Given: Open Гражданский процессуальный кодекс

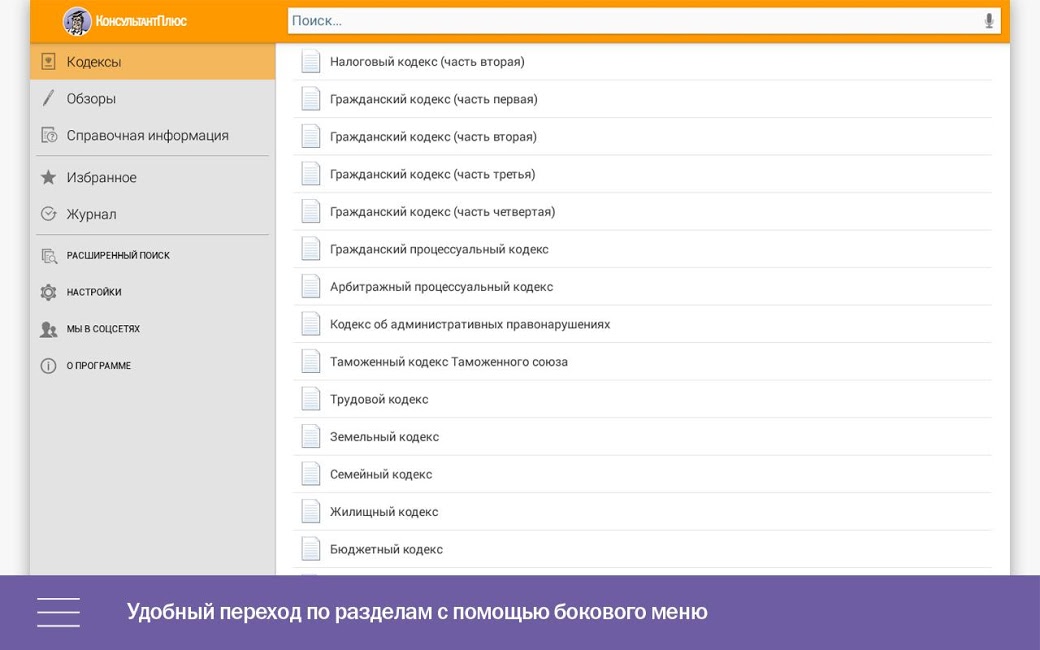Looking at the screenshot, I should pyautogui.click(x=439, y=249).
